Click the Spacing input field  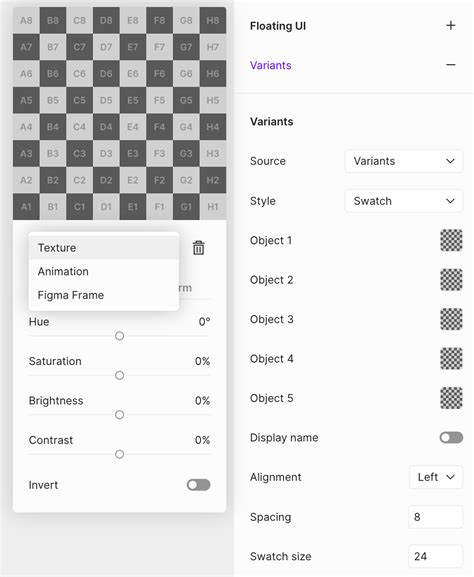435,517
